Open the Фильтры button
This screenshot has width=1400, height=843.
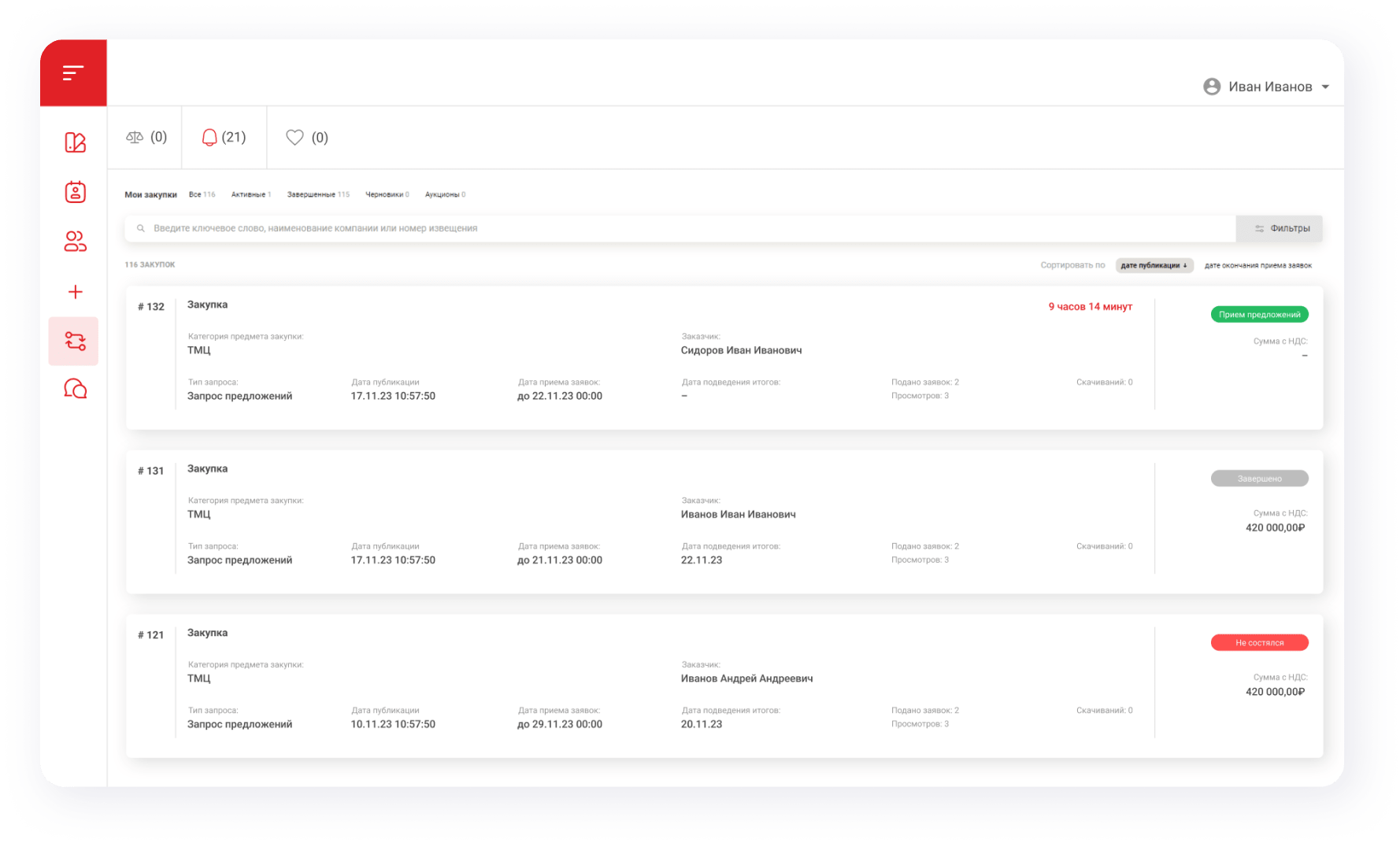1280,228
